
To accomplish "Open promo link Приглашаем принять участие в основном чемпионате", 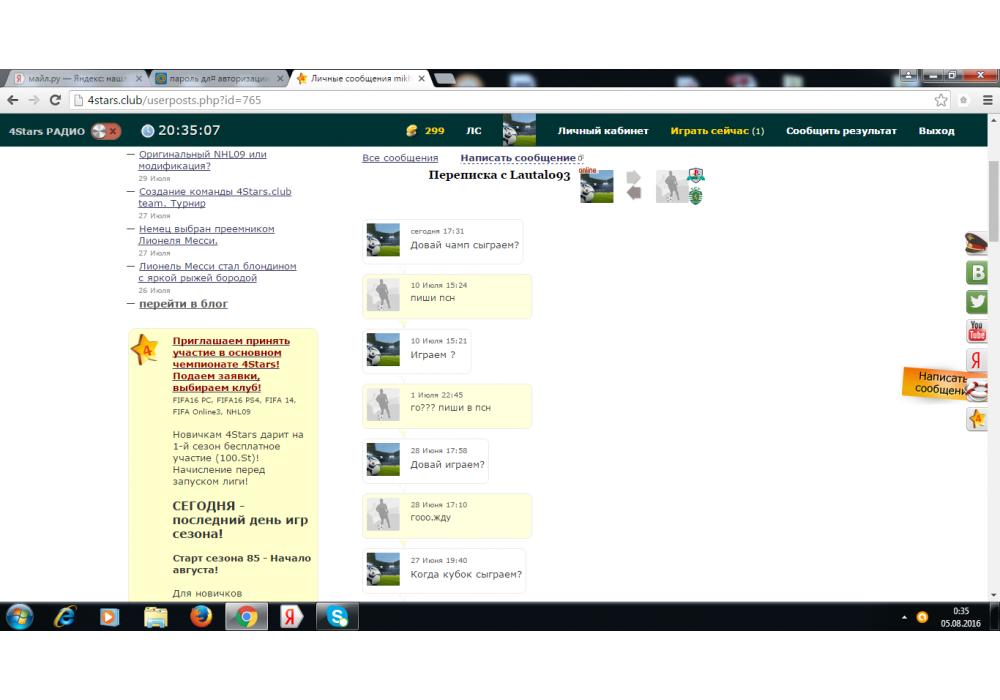I will click(231, 364).
